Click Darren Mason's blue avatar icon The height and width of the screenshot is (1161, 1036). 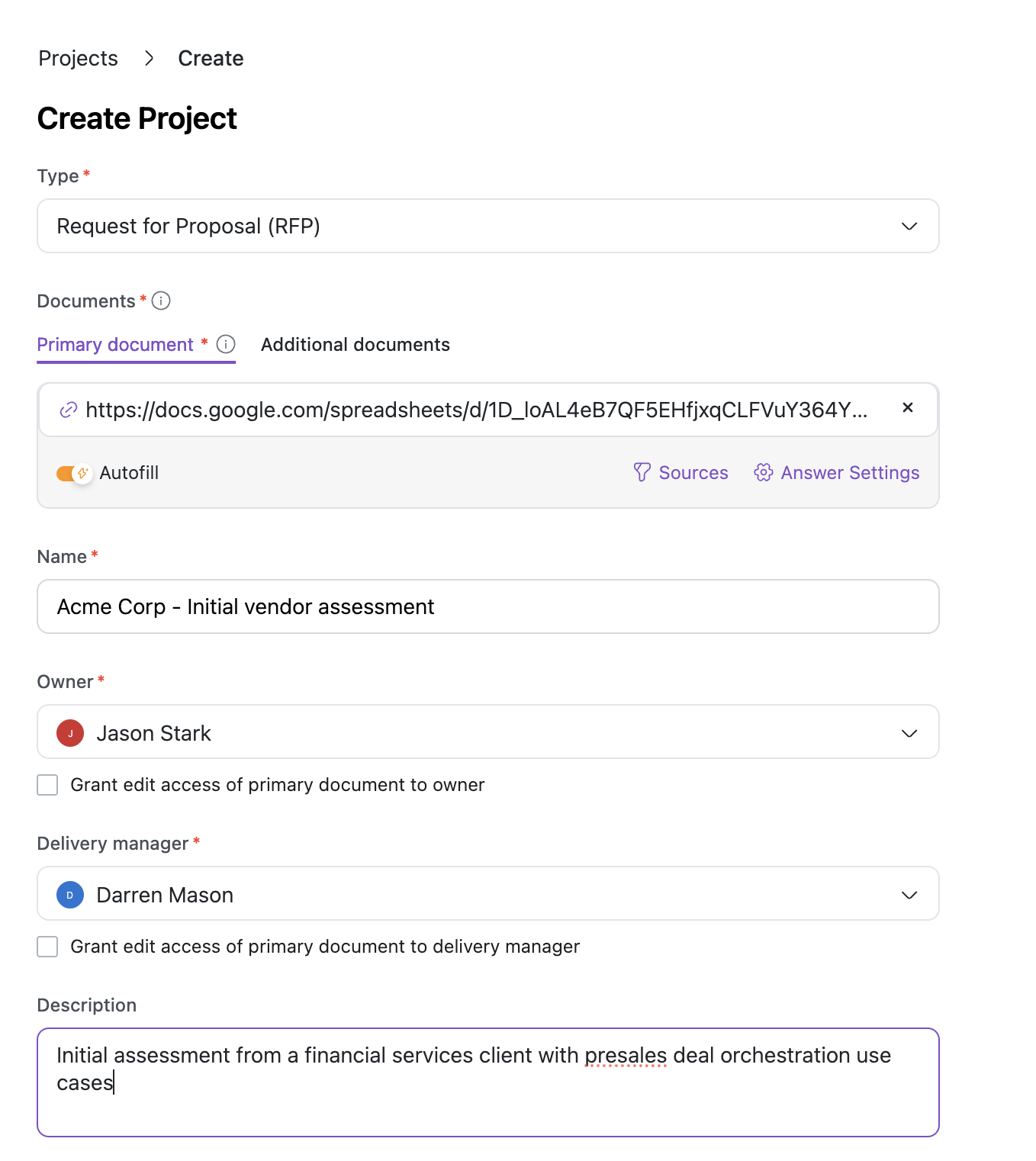click(70, 895)
